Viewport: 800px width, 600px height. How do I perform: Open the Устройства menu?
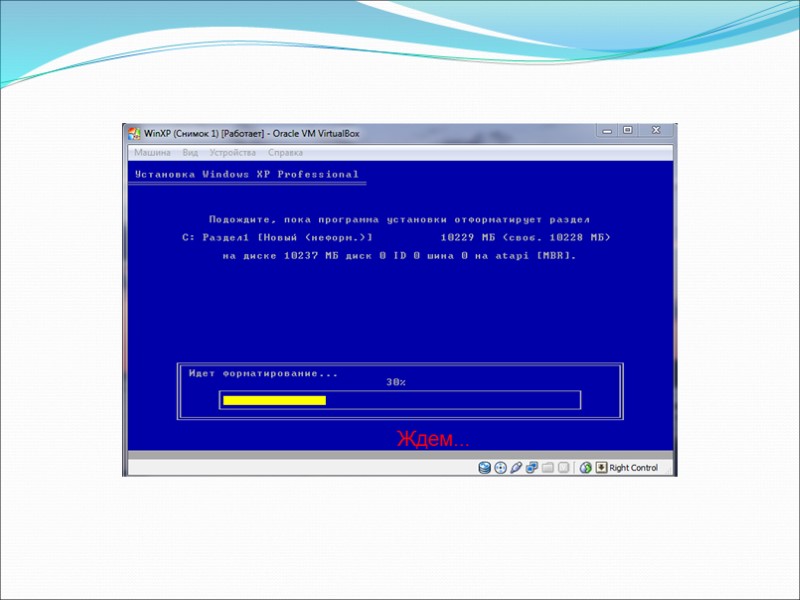[232, 153]
